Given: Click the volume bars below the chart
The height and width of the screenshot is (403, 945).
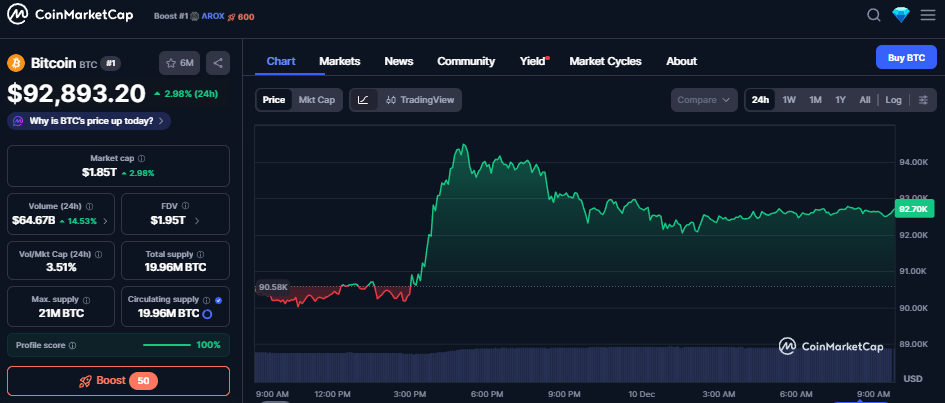Looking at the screenshot, I should coord(574,364).
